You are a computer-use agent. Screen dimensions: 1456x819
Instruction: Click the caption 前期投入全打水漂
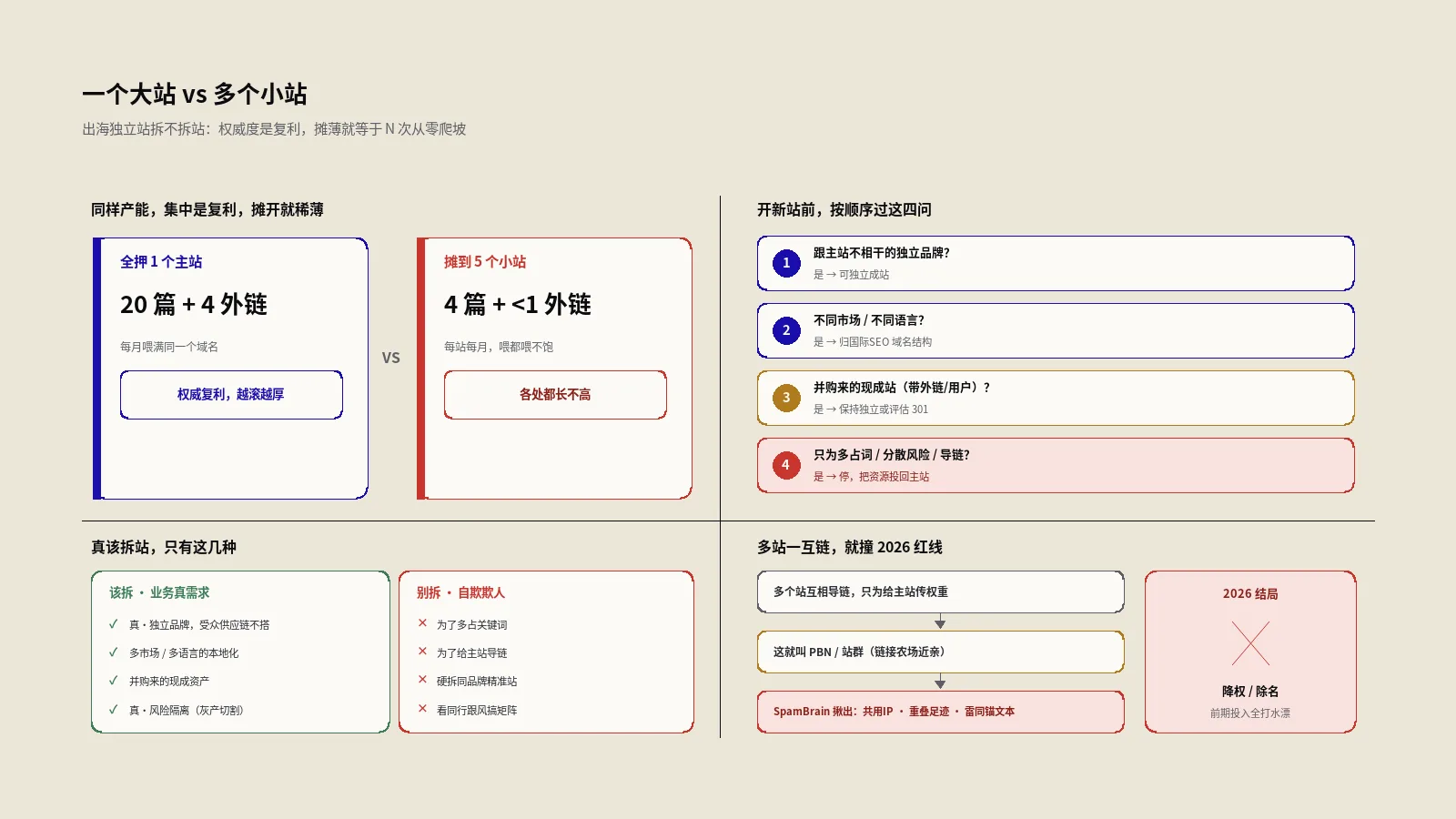1250,713
